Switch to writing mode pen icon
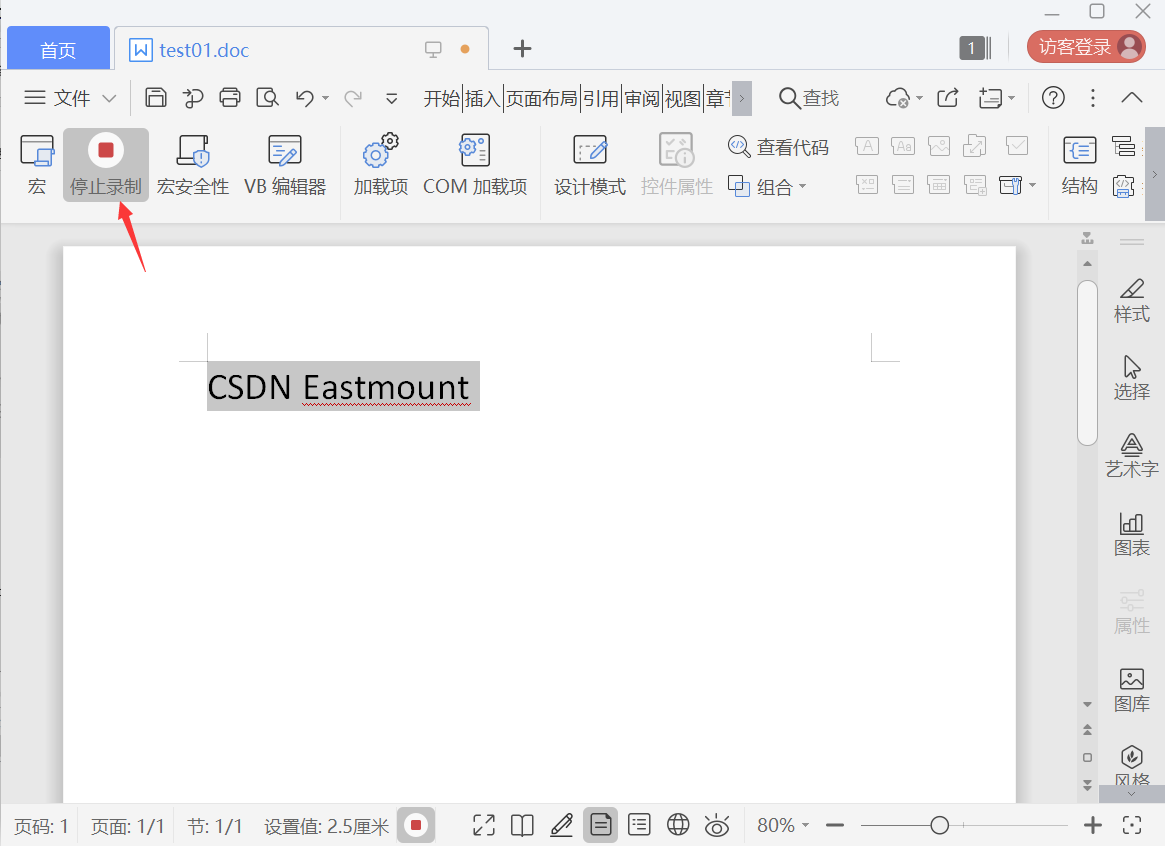 562,825
